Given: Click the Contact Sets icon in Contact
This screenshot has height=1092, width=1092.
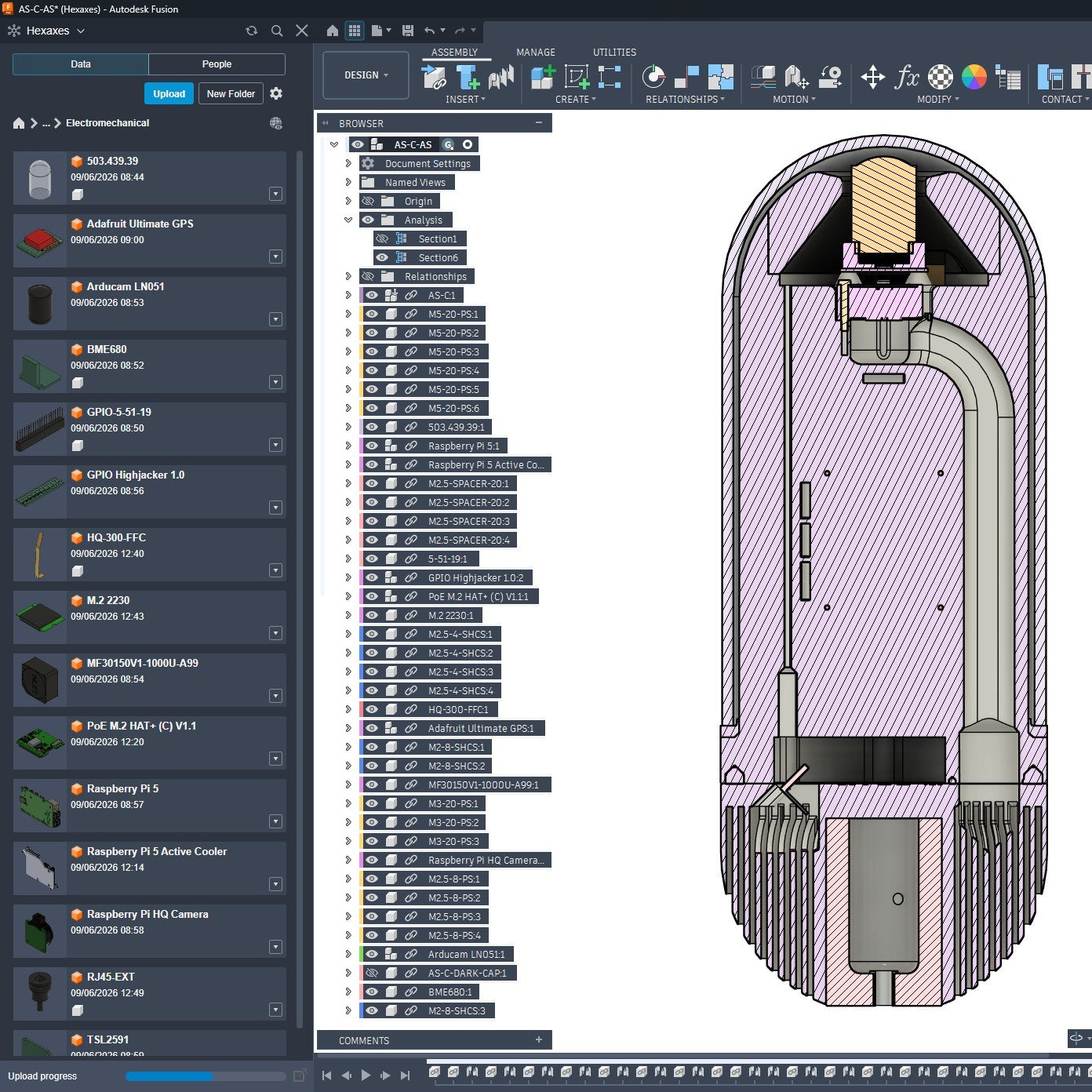Looking at the screenshot, I should [1050, 77].
